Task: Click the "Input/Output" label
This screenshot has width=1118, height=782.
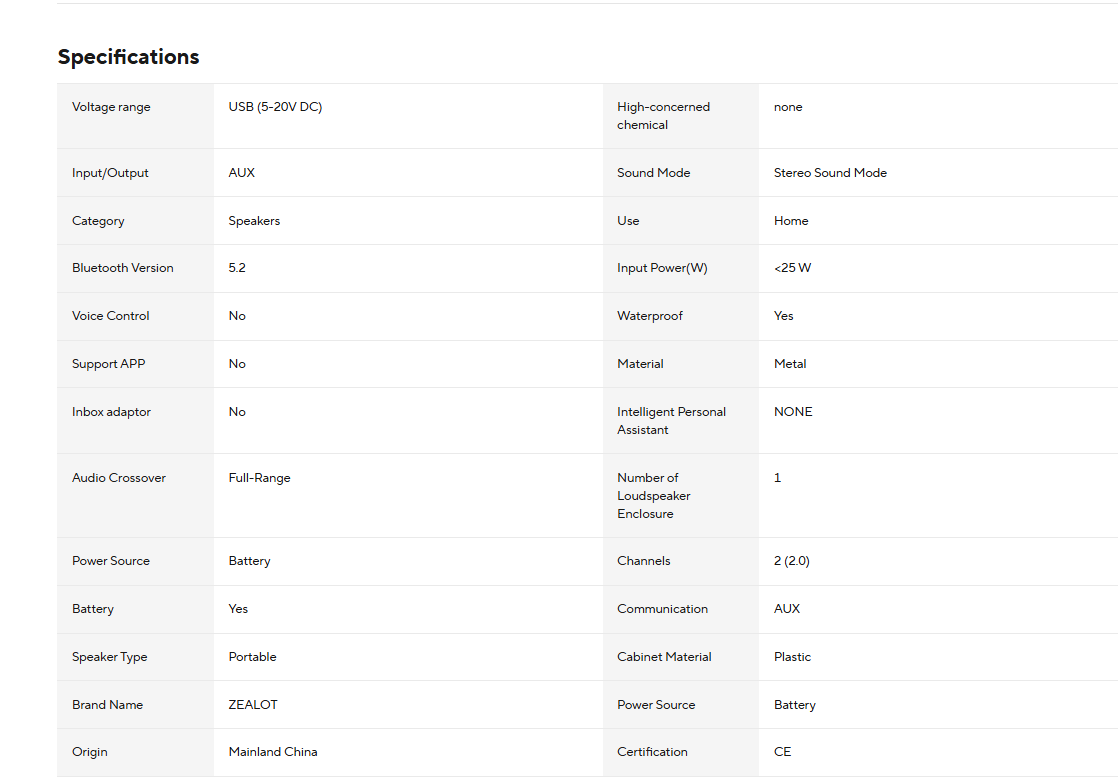Action: point(111,173)
